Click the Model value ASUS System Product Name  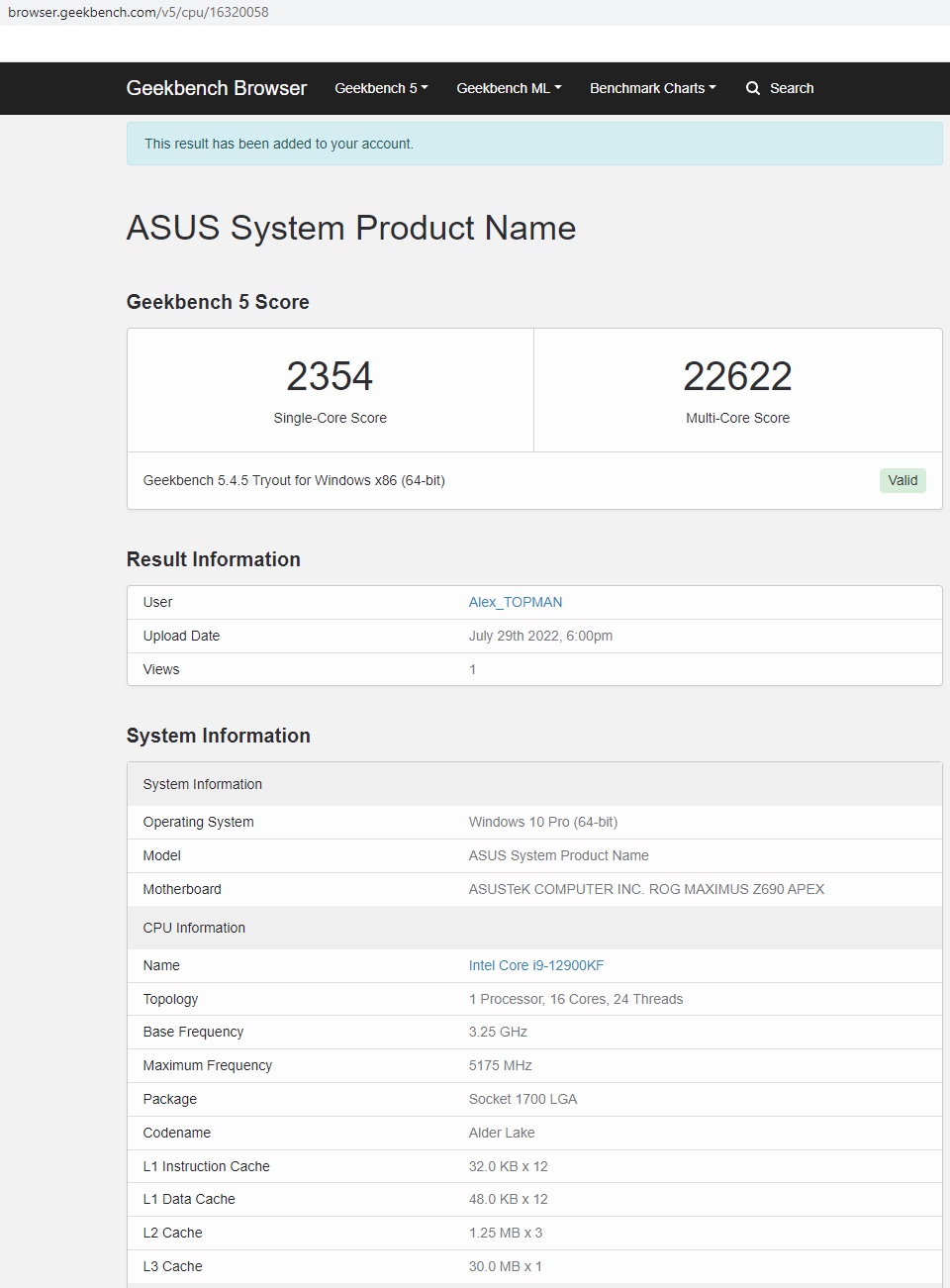click(x=559, y=855)
